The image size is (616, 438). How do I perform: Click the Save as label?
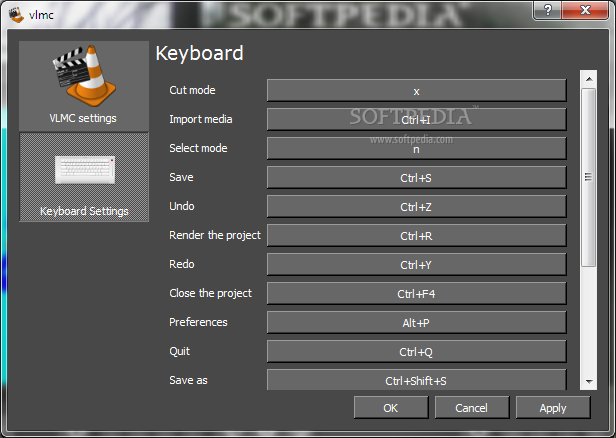tap(188, 380)
